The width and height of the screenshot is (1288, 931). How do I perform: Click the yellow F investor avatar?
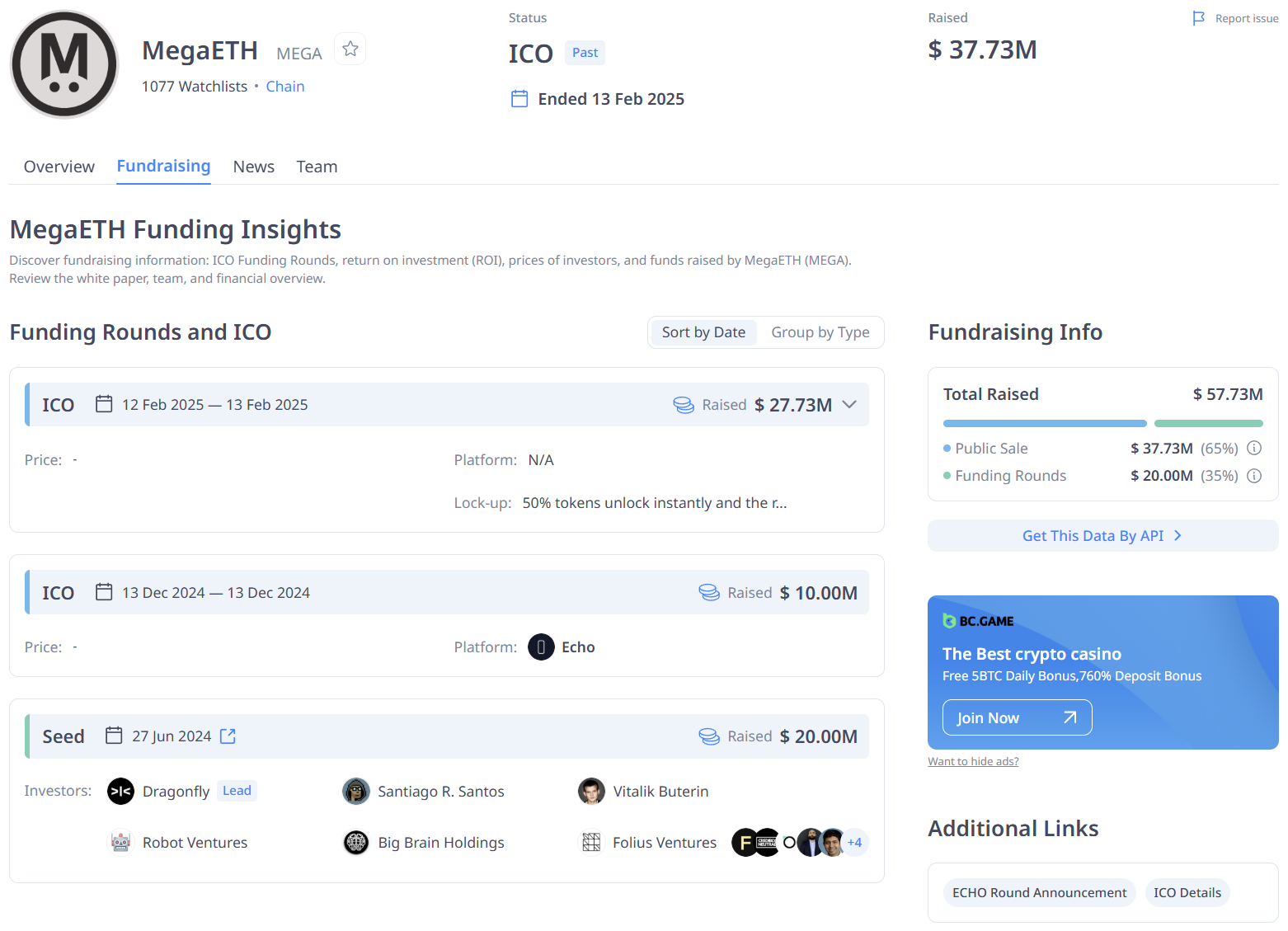pos(745,843)
